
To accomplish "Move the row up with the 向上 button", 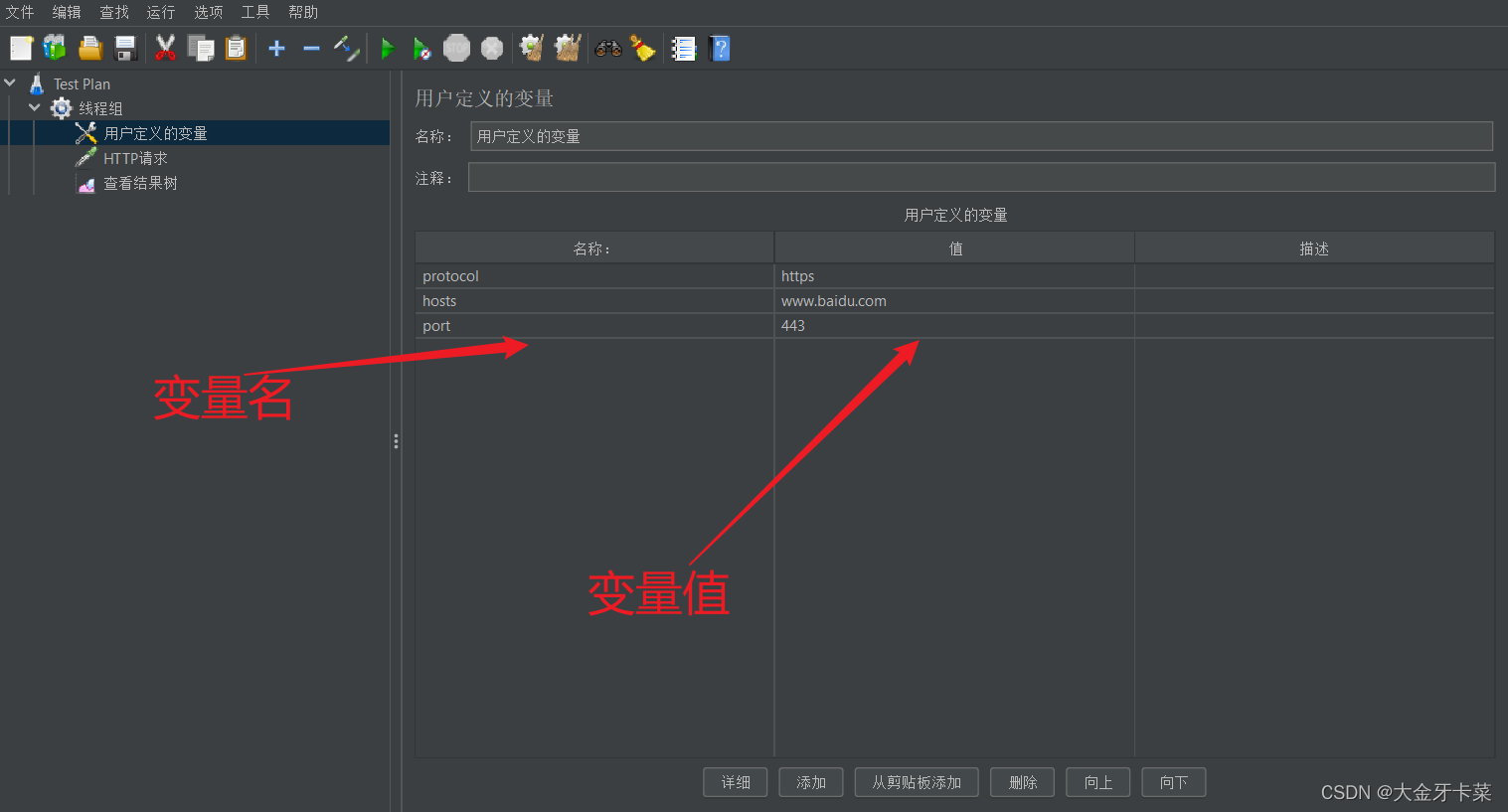I will click(1098, 782).
